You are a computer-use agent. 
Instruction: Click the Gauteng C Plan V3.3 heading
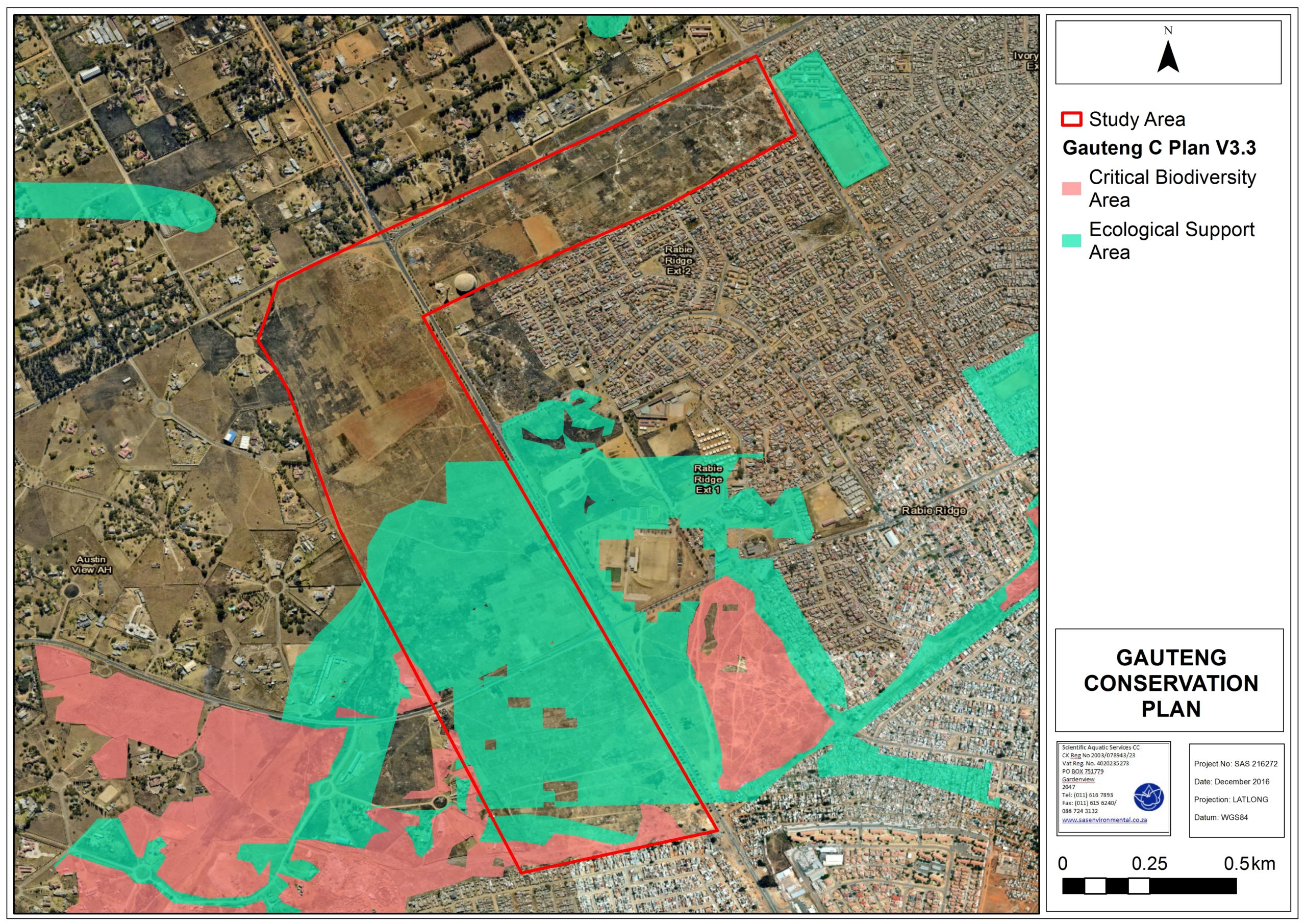(x=1159, y=148)
